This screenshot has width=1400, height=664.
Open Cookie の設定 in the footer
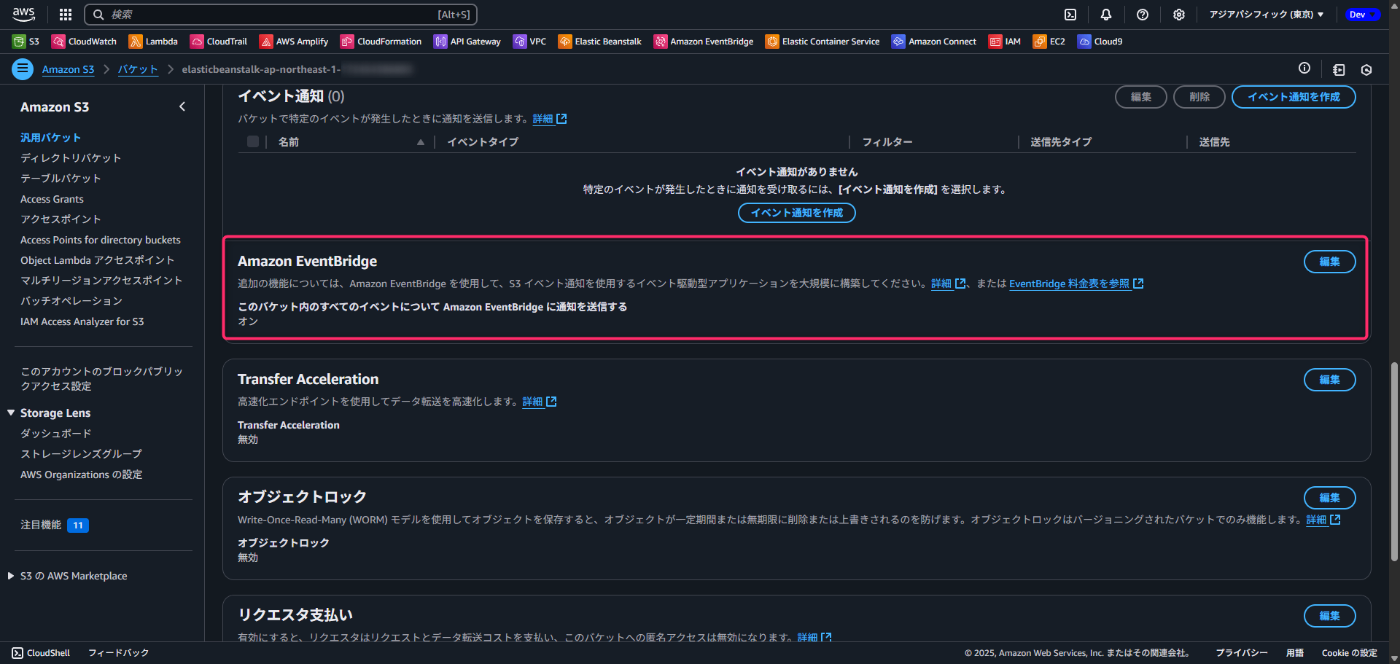1349,653
